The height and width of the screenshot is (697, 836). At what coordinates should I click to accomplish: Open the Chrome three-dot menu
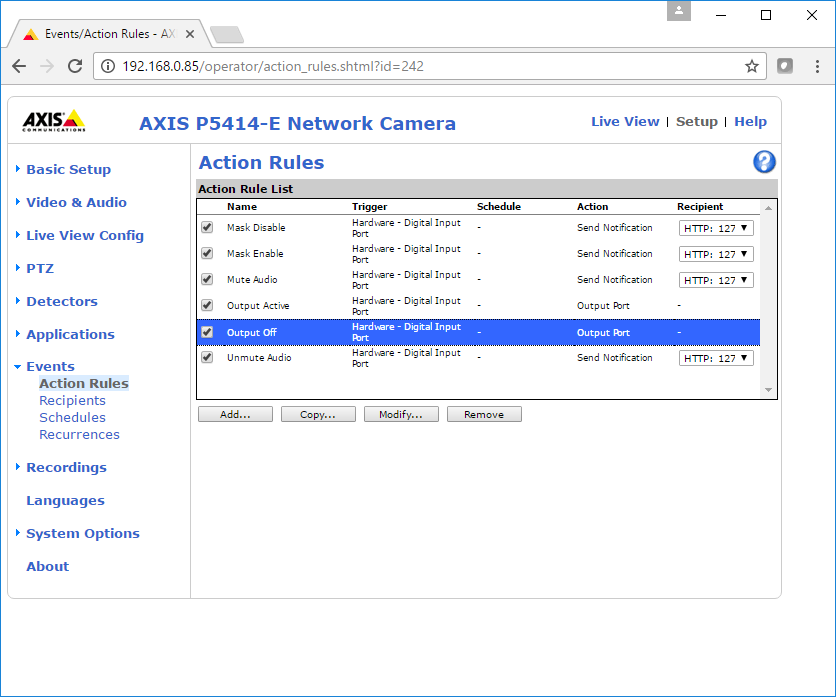point(817,66)
